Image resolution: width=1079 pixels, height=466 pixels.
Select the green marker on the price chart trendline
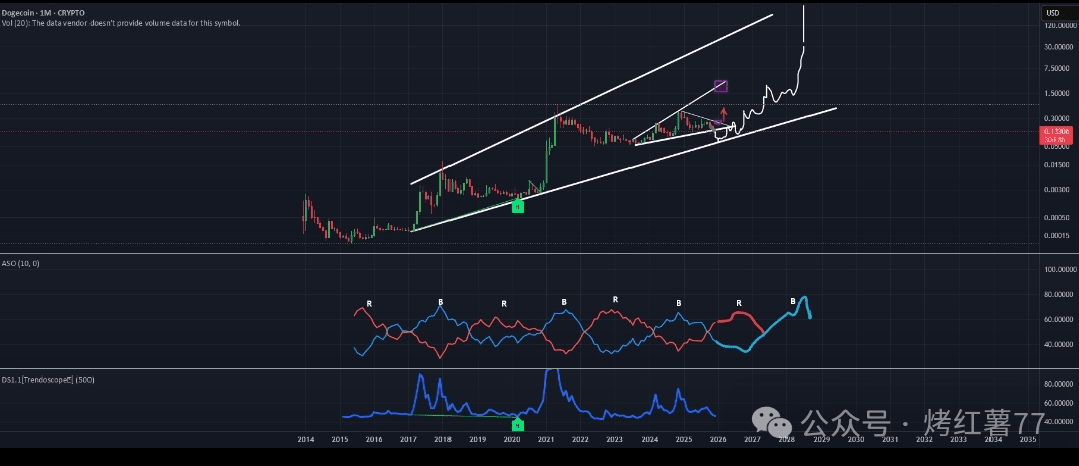[517, 206]
